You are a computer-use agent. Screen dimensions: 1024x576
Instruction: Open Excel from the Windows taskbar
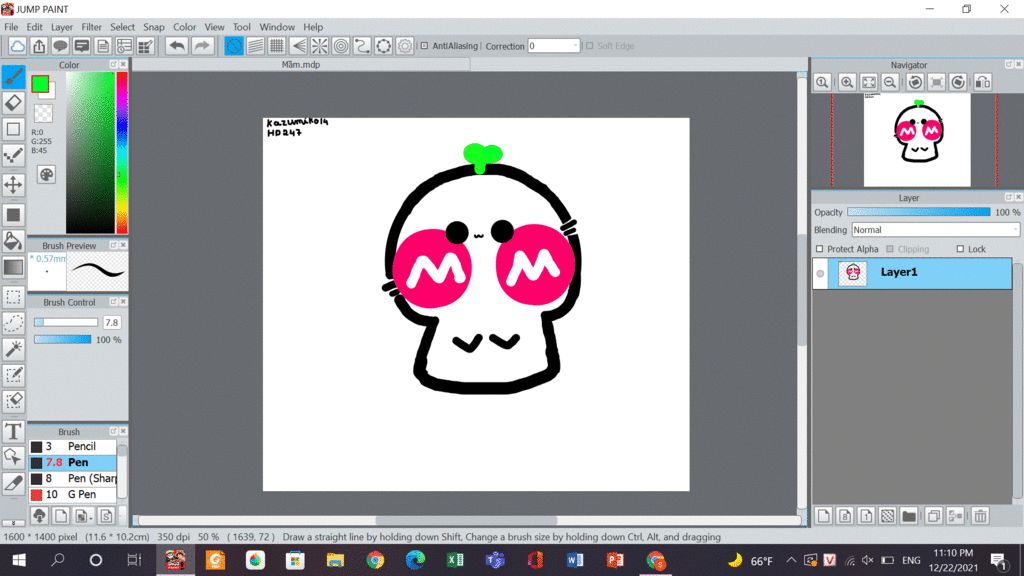[x=455, y=560]
